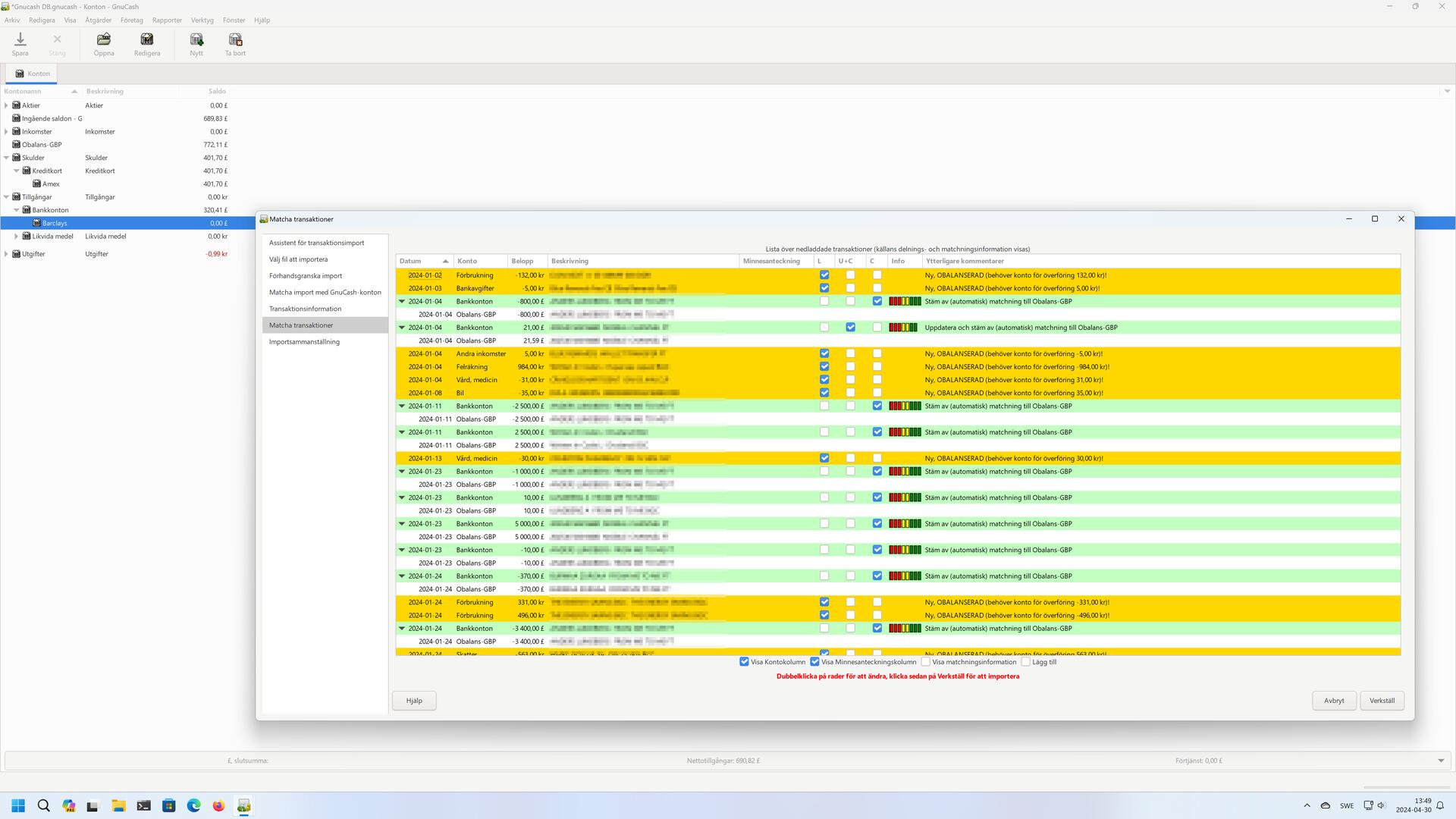Enable the Visa matchningsinformation checkbox
This screenshot has height=819, width=1456.
(x=925, y=662)
